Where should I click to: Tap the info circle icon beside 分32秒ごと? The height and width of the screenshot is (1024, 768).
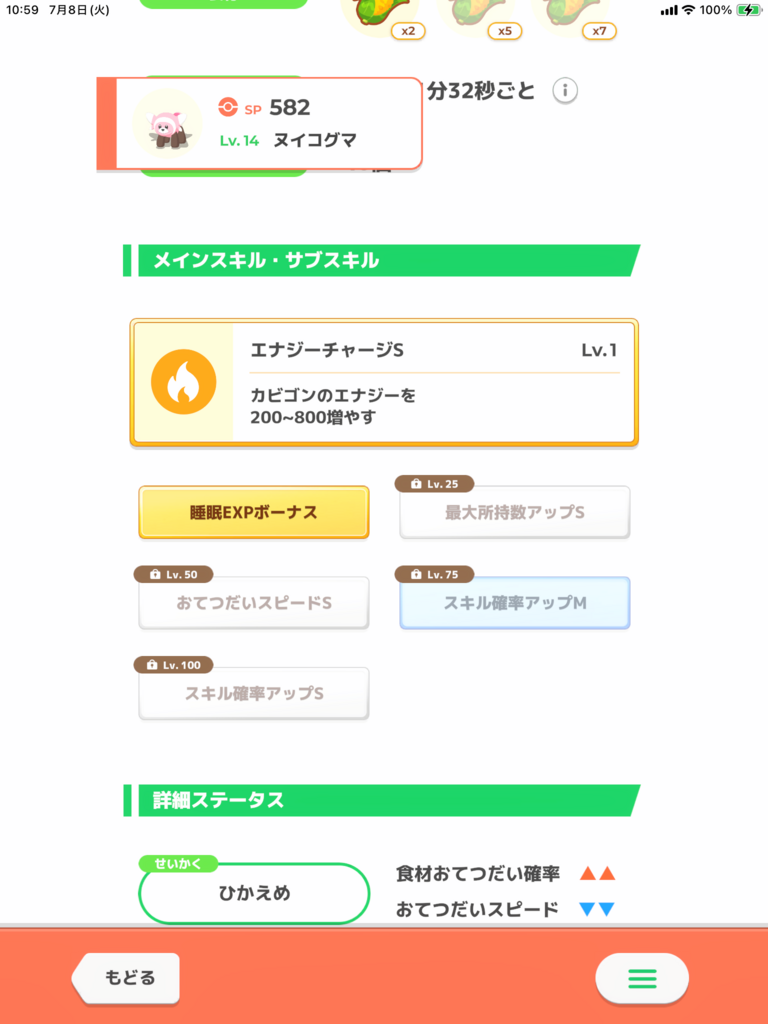coord(565,91)
